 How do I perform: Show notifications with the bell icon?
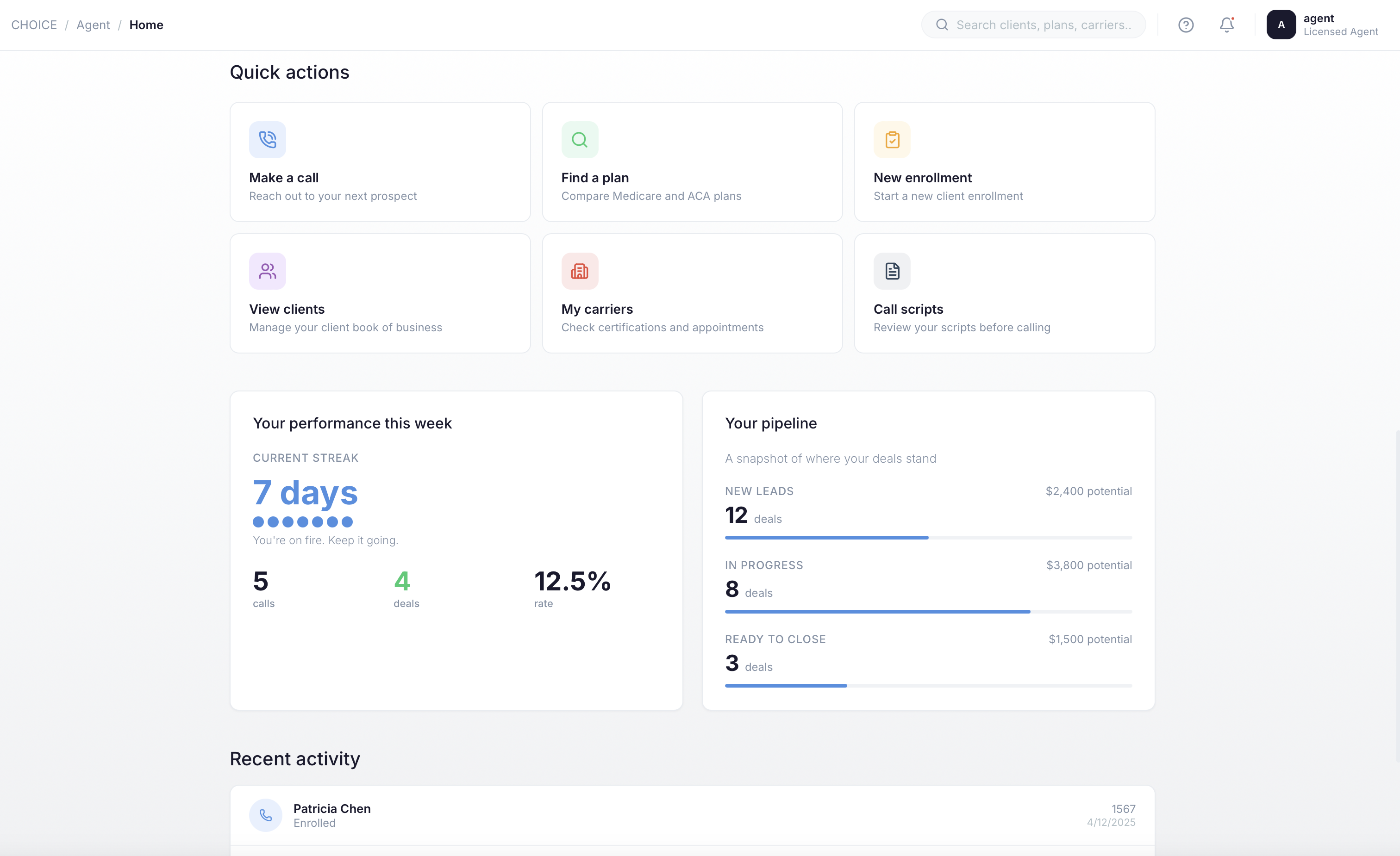click(1227, 25)
